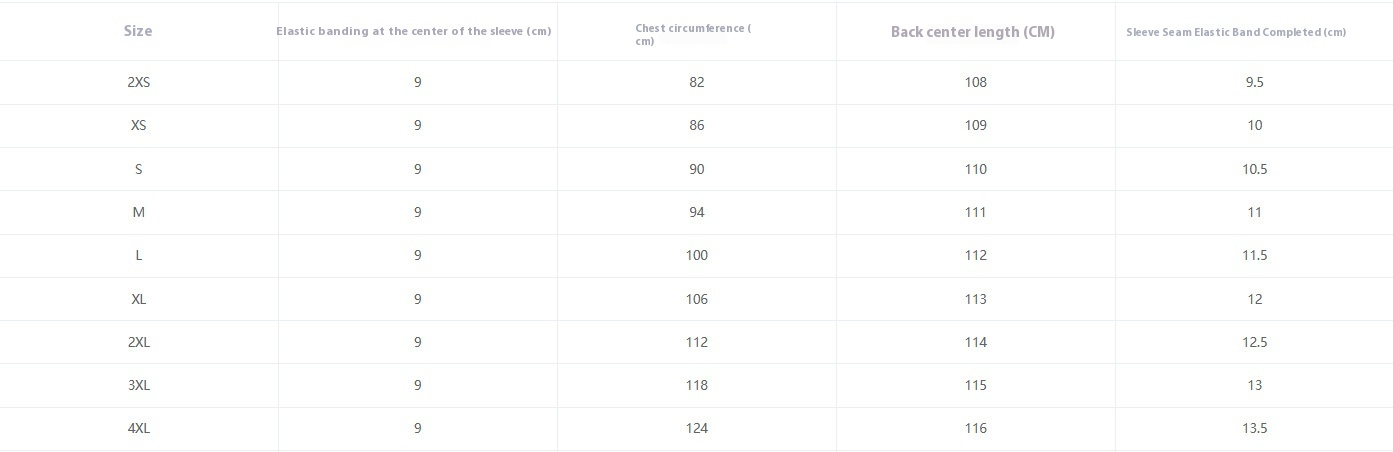Click the Size column header
Screen dimensions: 1393x452
138,31
